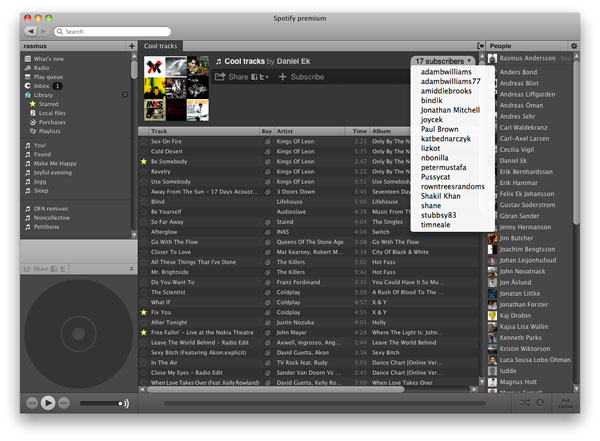Image resolution: width=600 pixels, height=441 pixels.
Task: Click the Online status indicator
Action: tap(566, 403)
